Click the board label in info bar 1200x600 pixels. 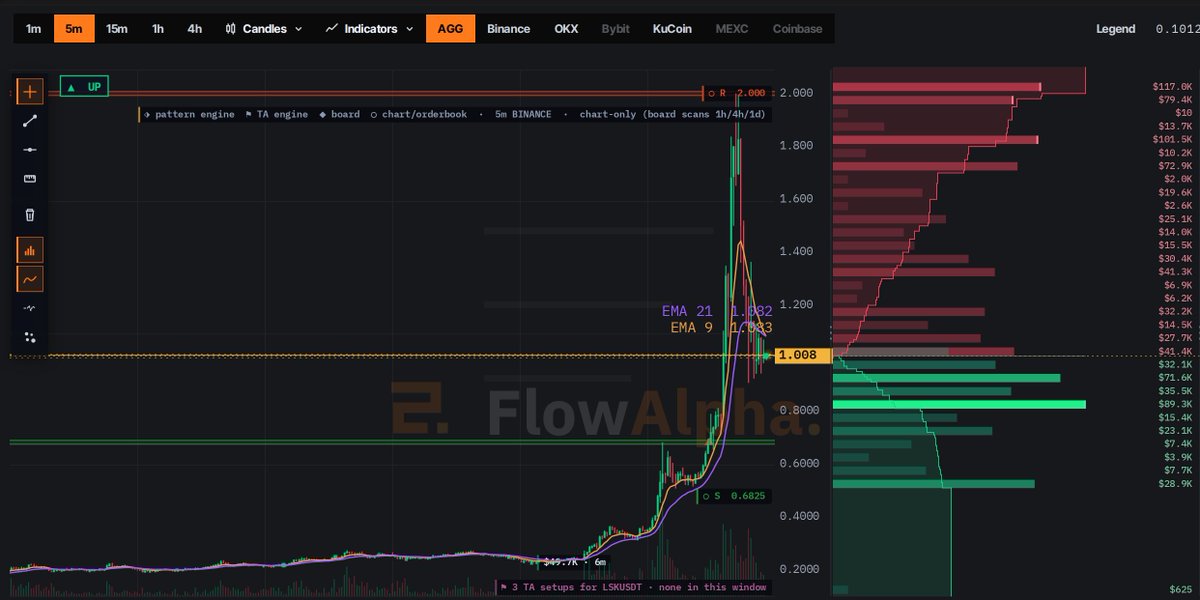point(339,115)
